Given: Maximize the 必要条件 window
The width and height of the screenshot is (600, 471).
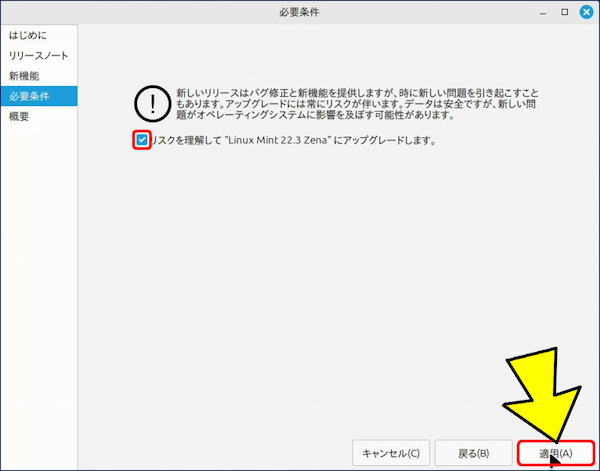Looking at the screenshot, I should click(x=565, y=12).
